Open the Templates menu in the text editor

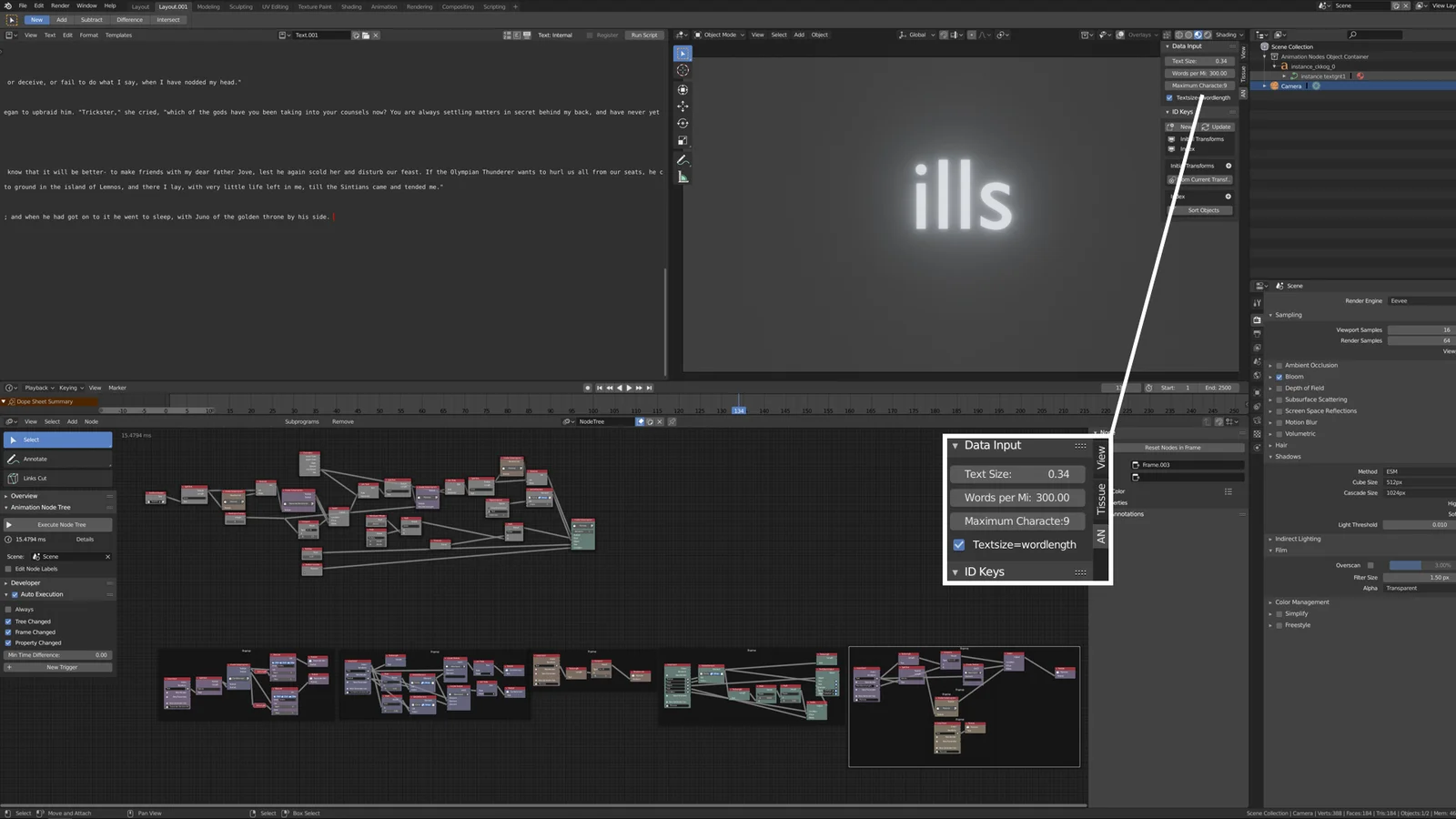point(118,35)
